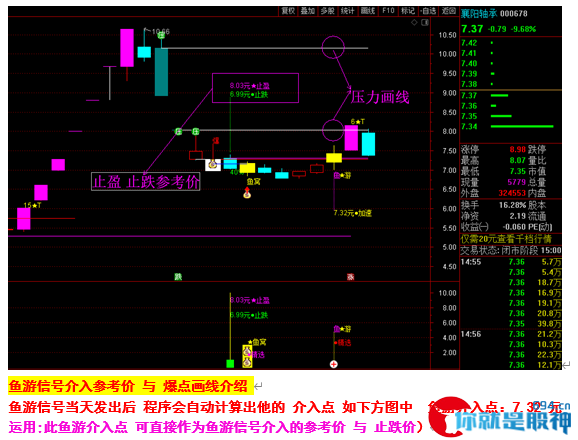578x440 pixels.
Task: Select the 多股 multi-stock view
Action: 327,11
